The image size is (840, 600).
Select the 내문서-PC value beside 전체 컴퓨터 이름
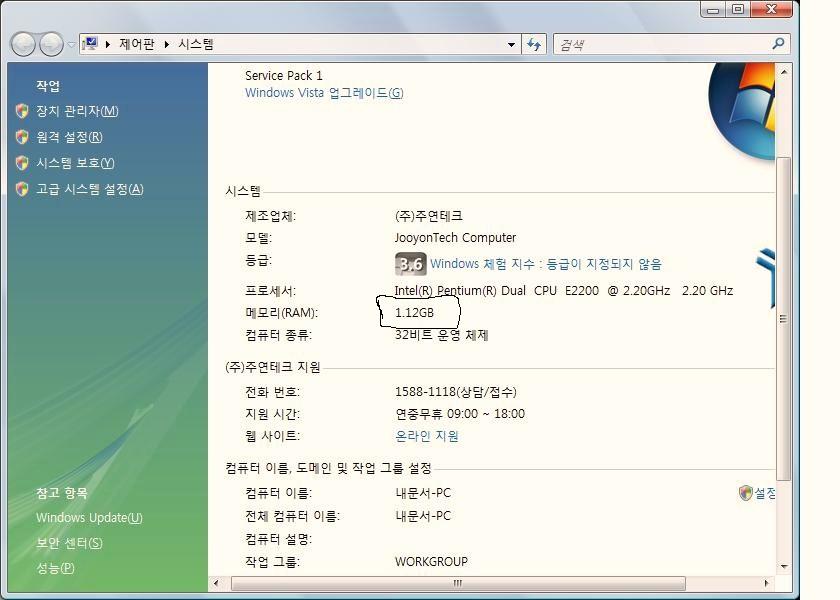pos(423,516)
